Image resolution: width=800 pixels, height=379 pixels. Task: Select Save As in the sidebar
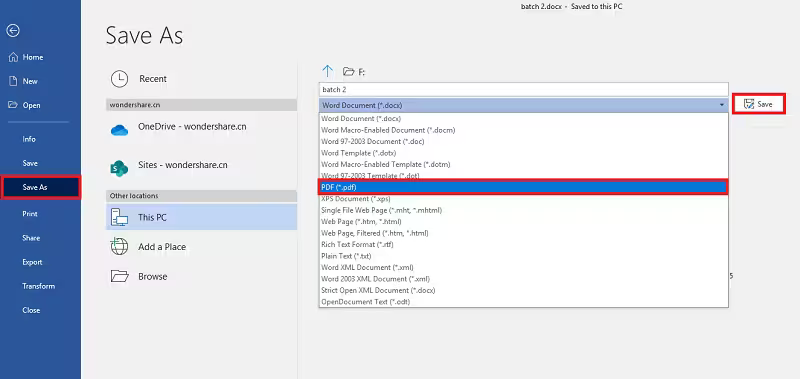[x=40, y=187]
